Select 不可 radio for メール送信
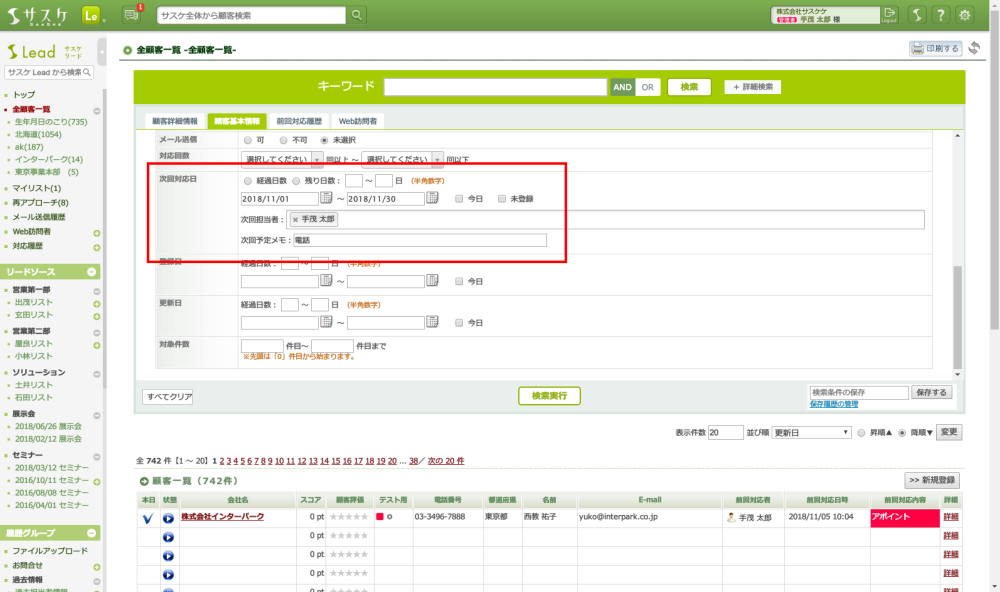 tap(284, 140)
